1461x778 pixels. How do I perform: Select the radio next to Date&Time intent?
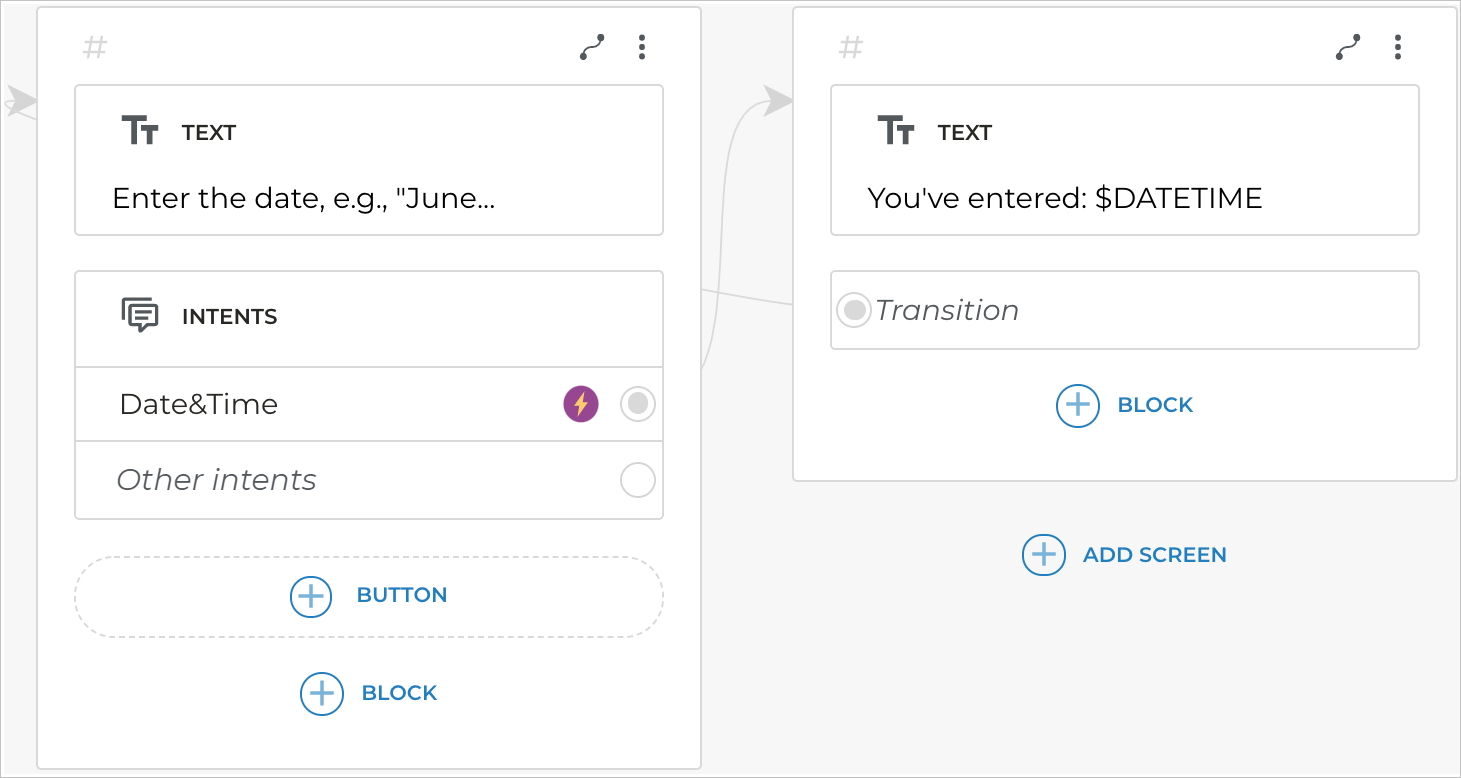point(637,404)
